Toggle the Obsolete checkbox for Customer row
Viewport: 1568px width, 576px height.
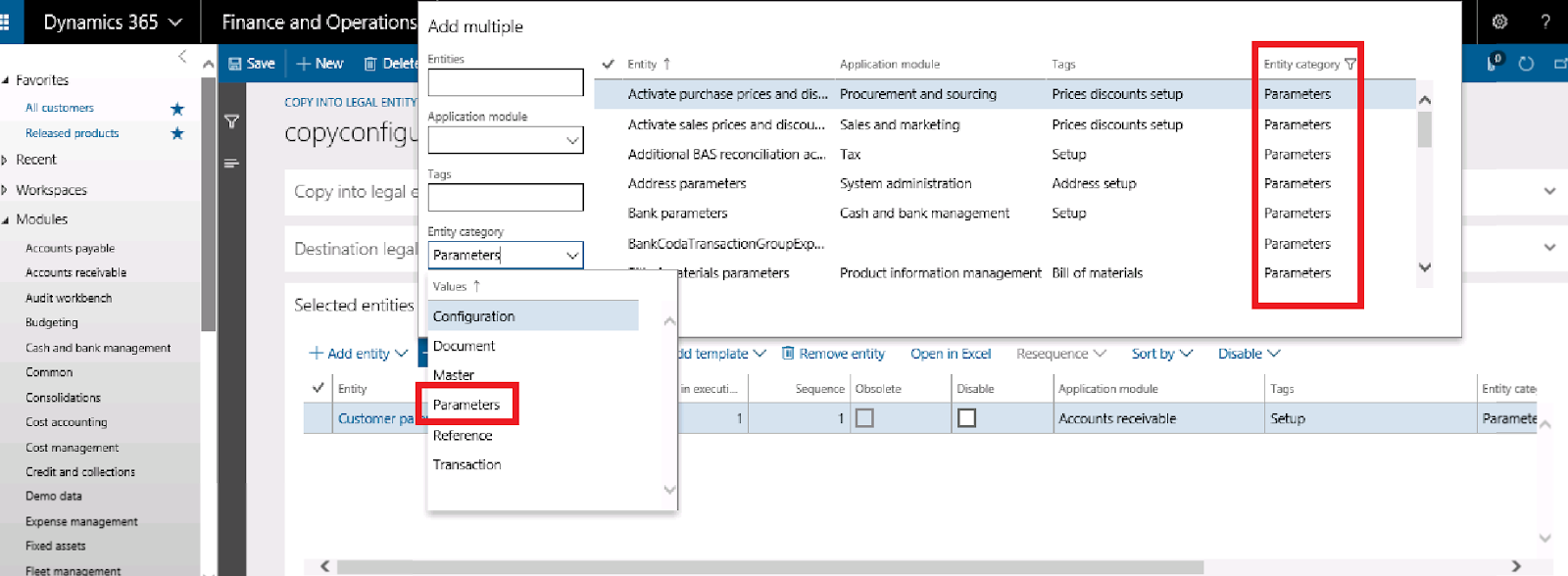tap(864, 418)
